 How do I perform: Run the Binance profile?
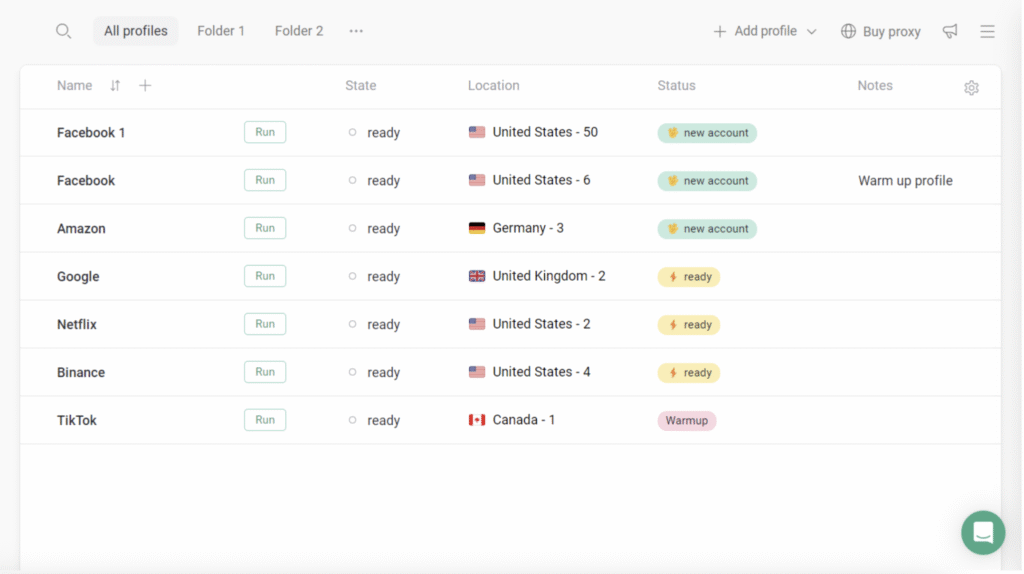coord(265,372)
